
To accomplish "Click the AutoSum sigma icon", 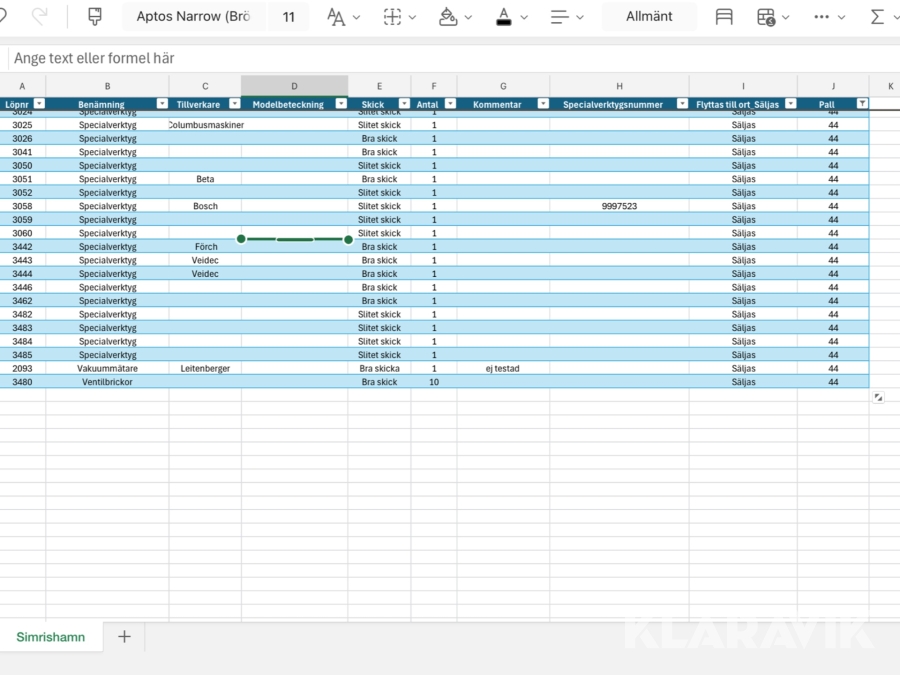I will [x=877, y=17].
